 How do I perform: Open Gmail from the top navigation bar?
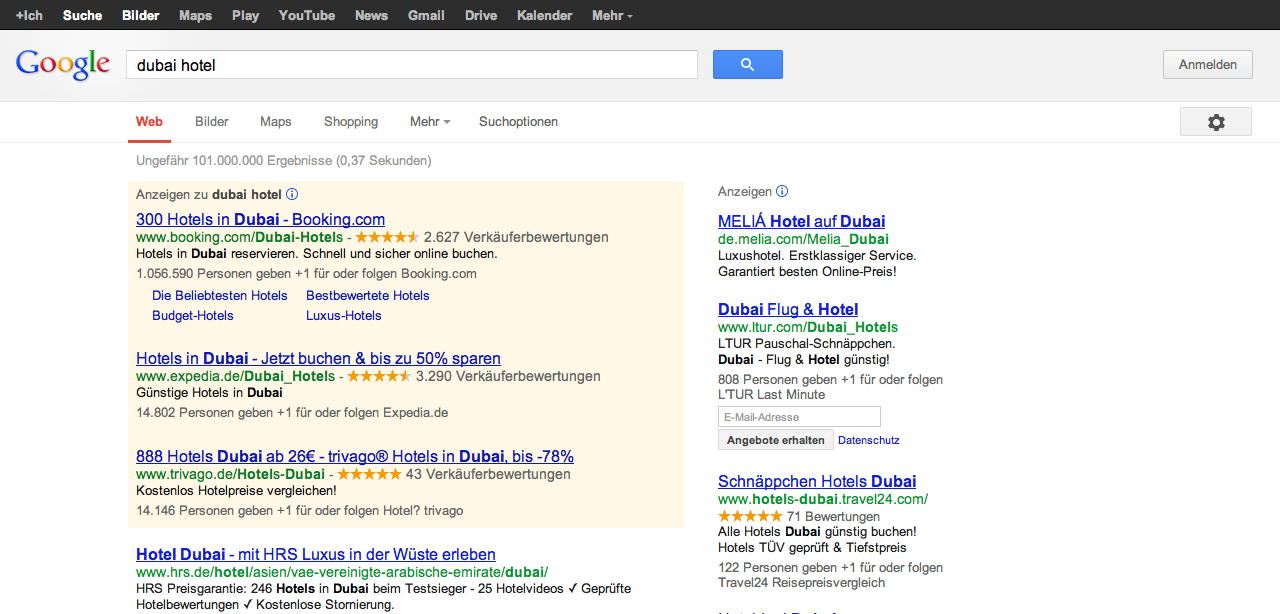[x=426, y=15]
